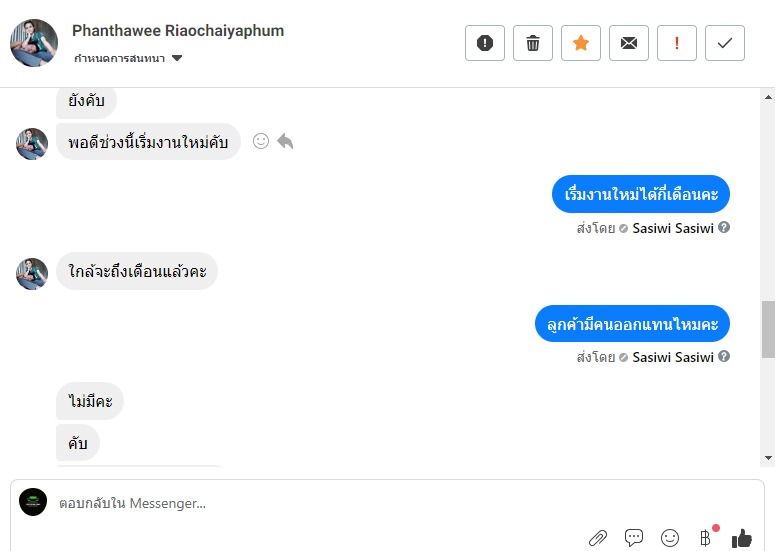Click sender name Sasiwi Sasiwi under เริ่มงานใหม่ได้กี่เดือนคะ
Viewport: 775px width, 551px height.
673,228
